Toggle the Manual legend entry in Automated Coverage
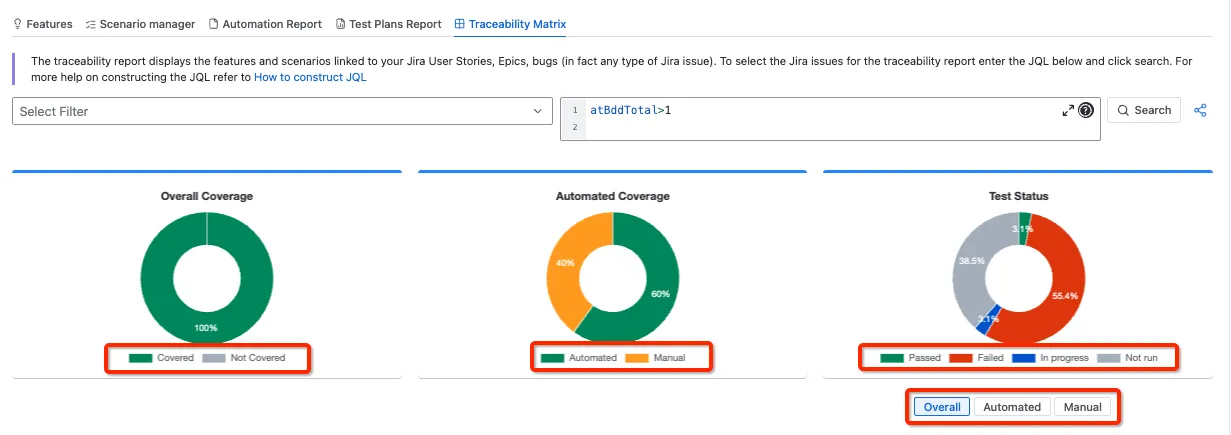This screenshot has height=435, width=1231. pos(655,357)
